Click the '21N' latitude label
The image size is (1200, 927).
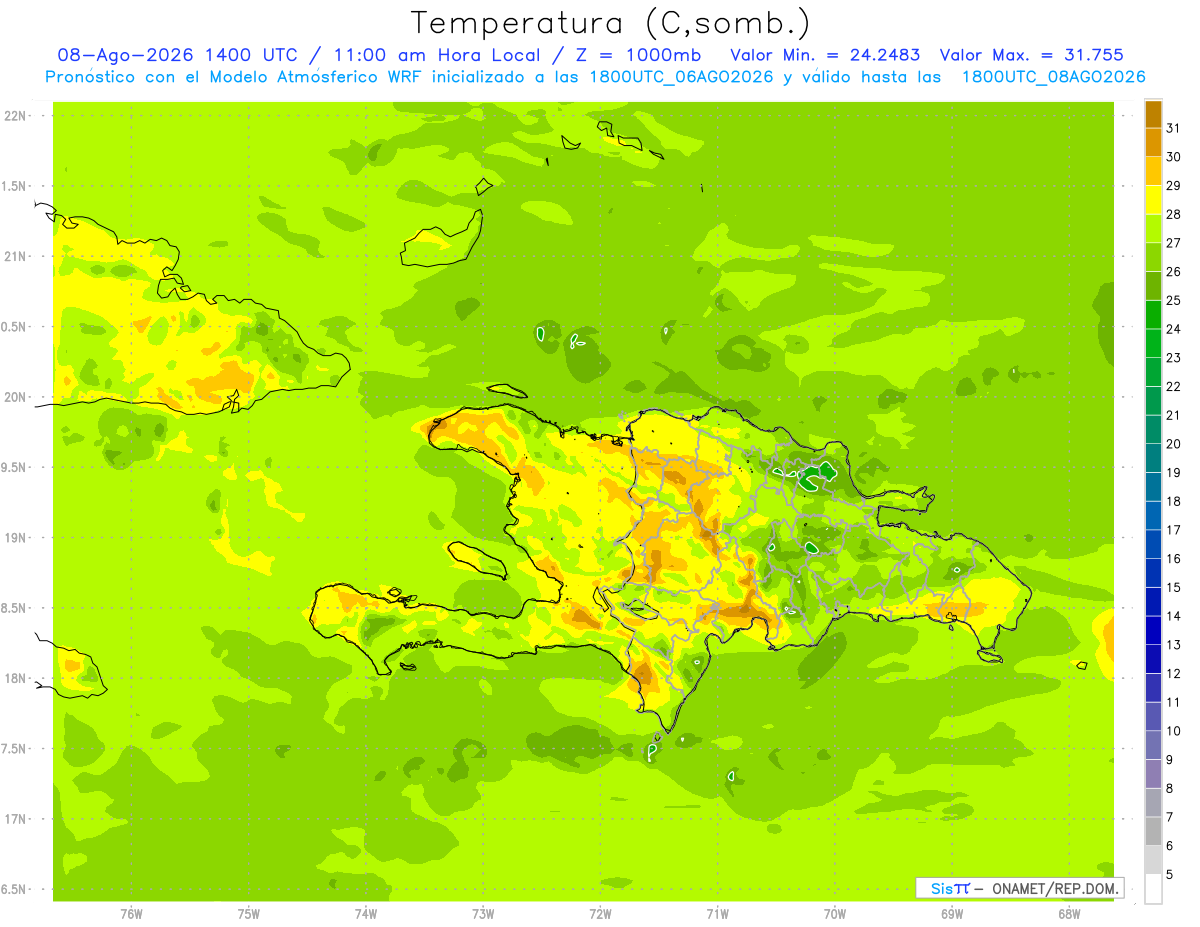(x=15, y=257)
